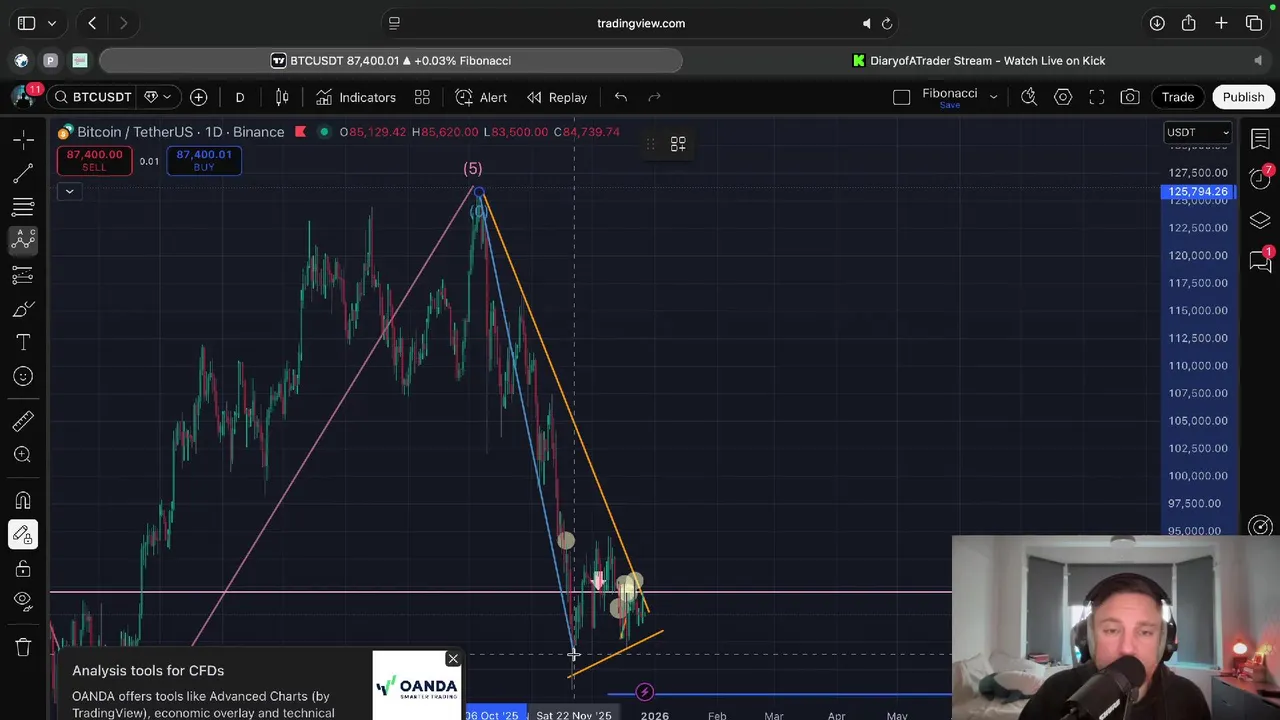Open the emoji icons tool

[23, 376]
